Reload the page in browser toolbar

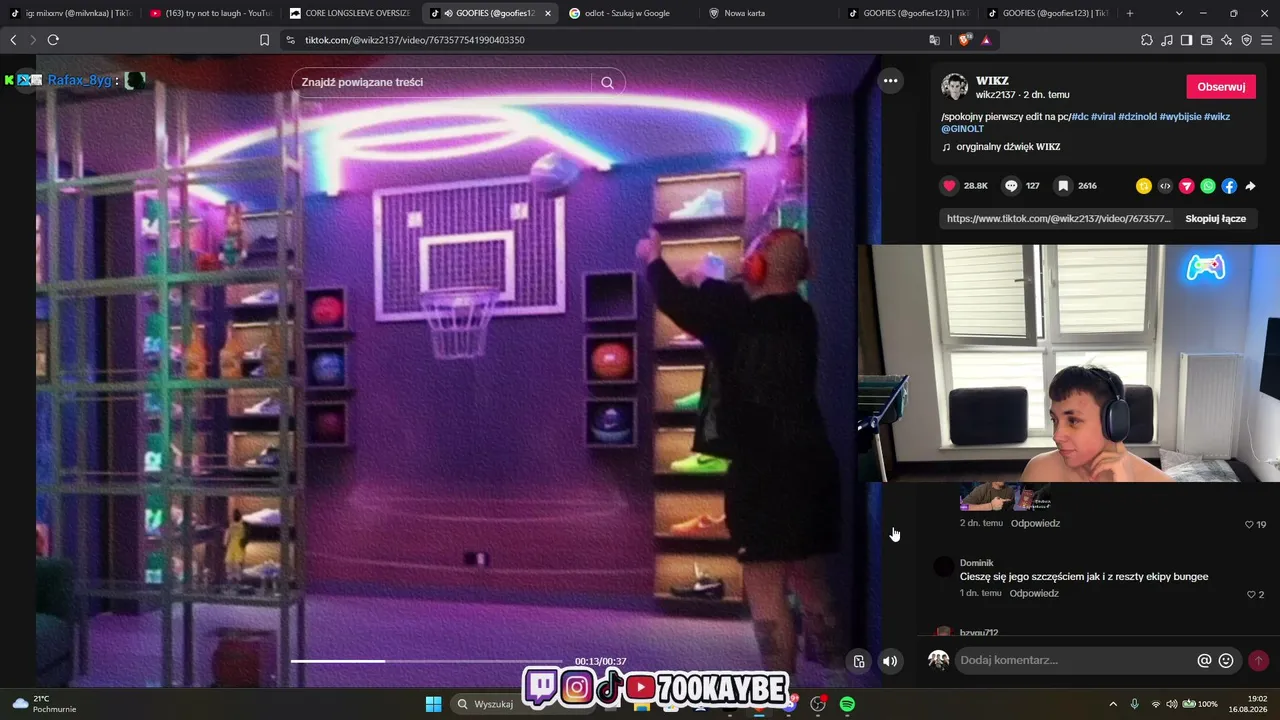pyautogui.click(x=53, y=40)
